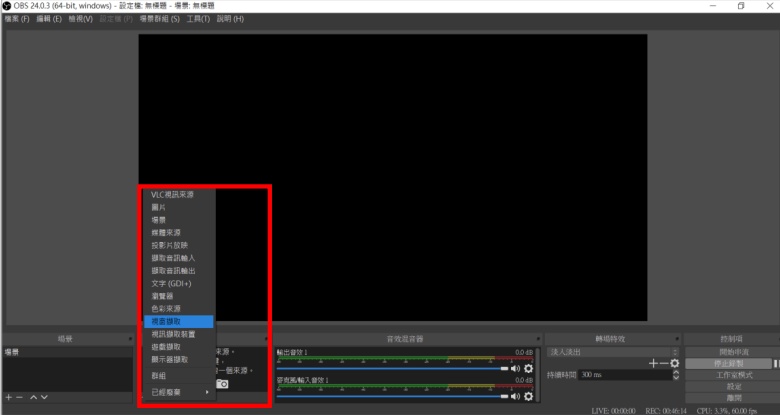Click 開始串流 button
Viewport: 780px width, 415px height.
[x=732, y=352]
